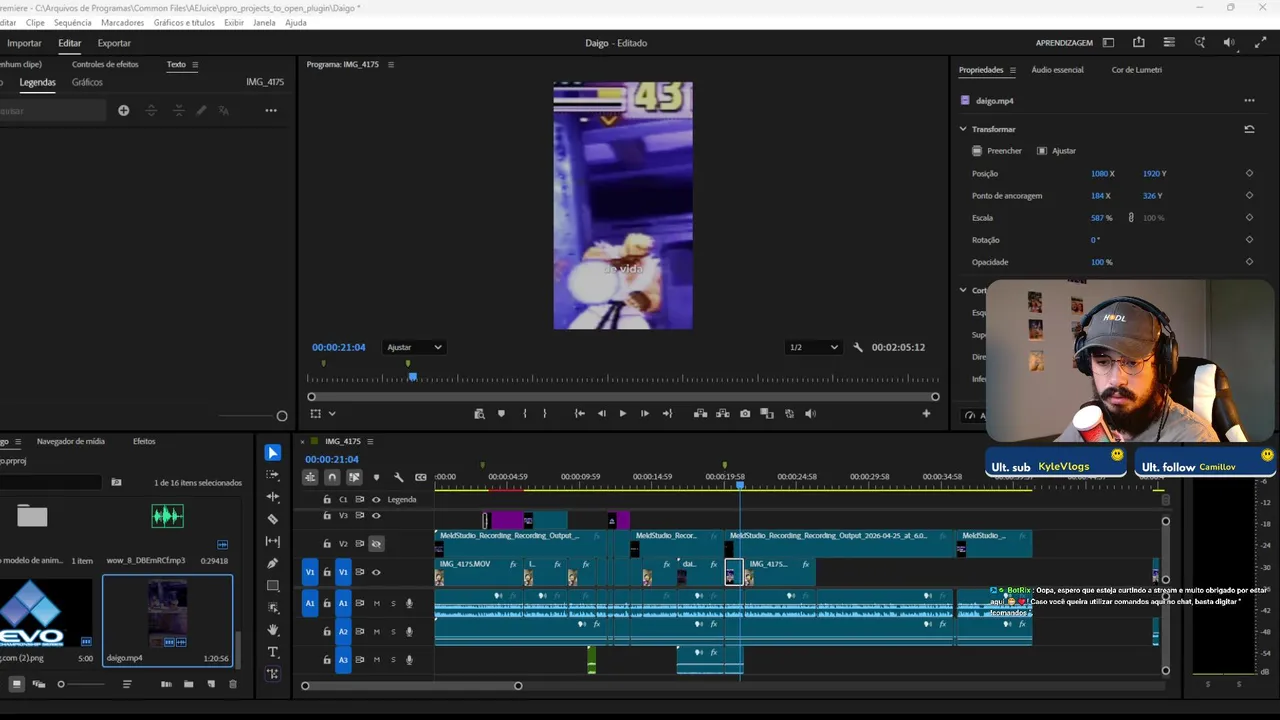
Task: Add new caption segment plus icon
Action: [x=124, y=110]
